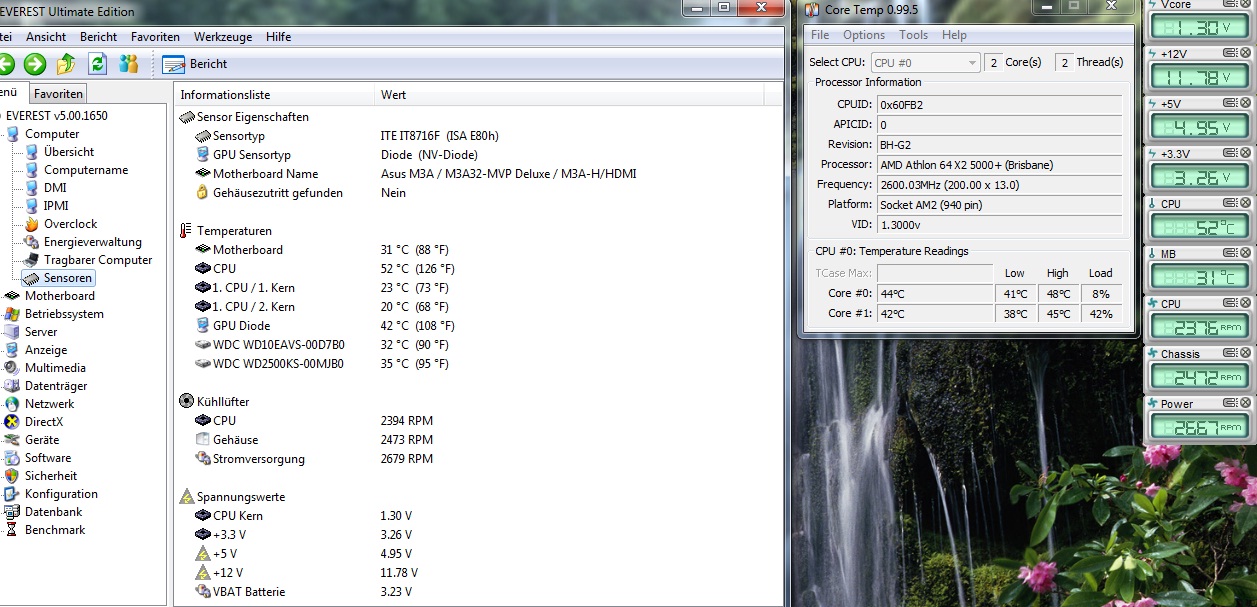This screenshot has width=1257, height=607.
Task: Open the Werkzeuge menu
Action: [x=223, y=37]
